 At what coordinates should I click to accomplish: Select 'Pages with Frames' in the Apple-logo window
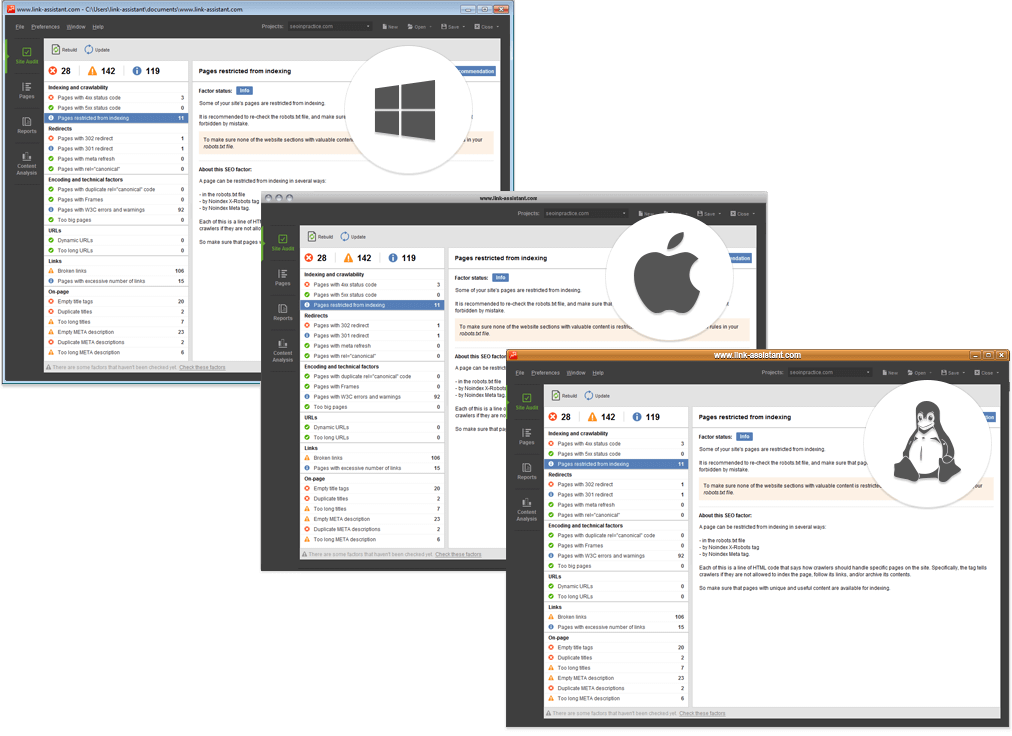[372, 387]
